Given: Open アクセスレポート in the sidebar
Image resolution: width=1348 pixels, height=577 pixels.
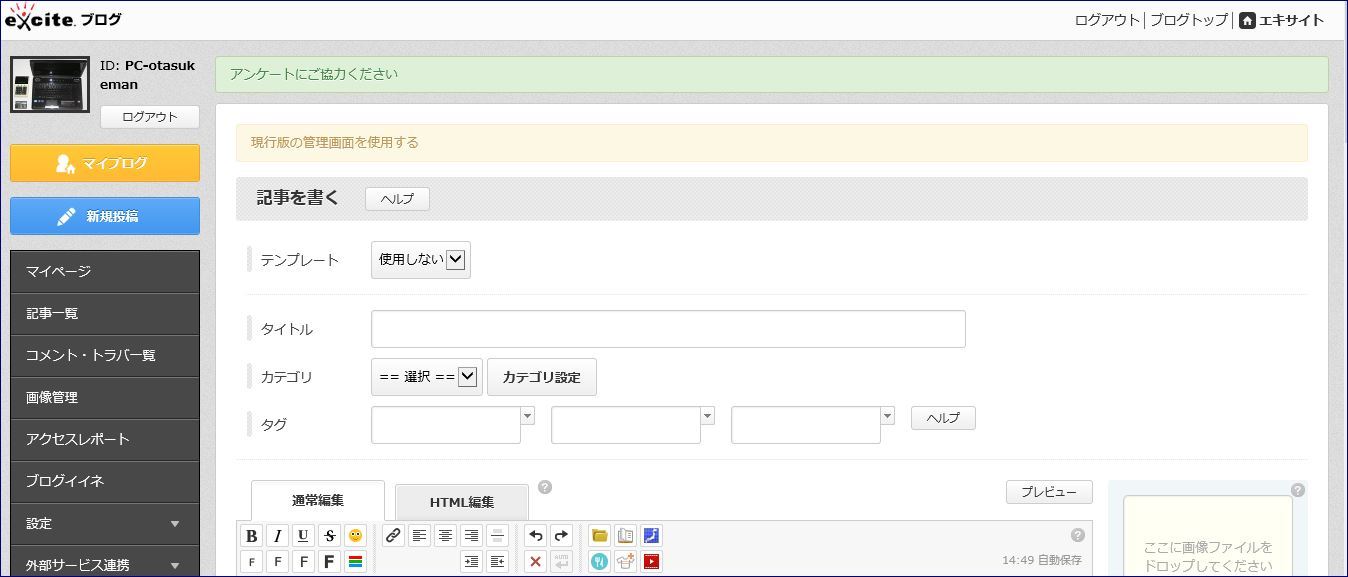Looking at the screenshot, I should point(105,439).
